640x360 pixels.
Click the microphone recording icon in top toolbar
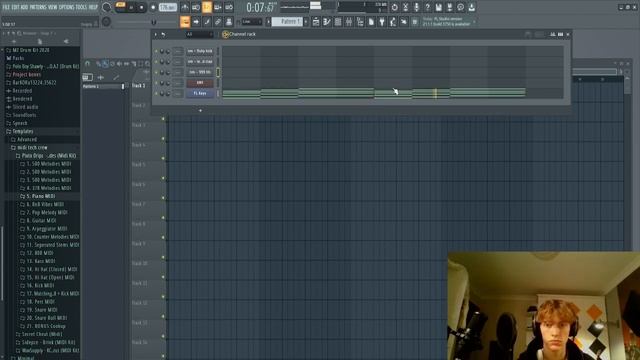pyautogui.click(x=416, y=7)
